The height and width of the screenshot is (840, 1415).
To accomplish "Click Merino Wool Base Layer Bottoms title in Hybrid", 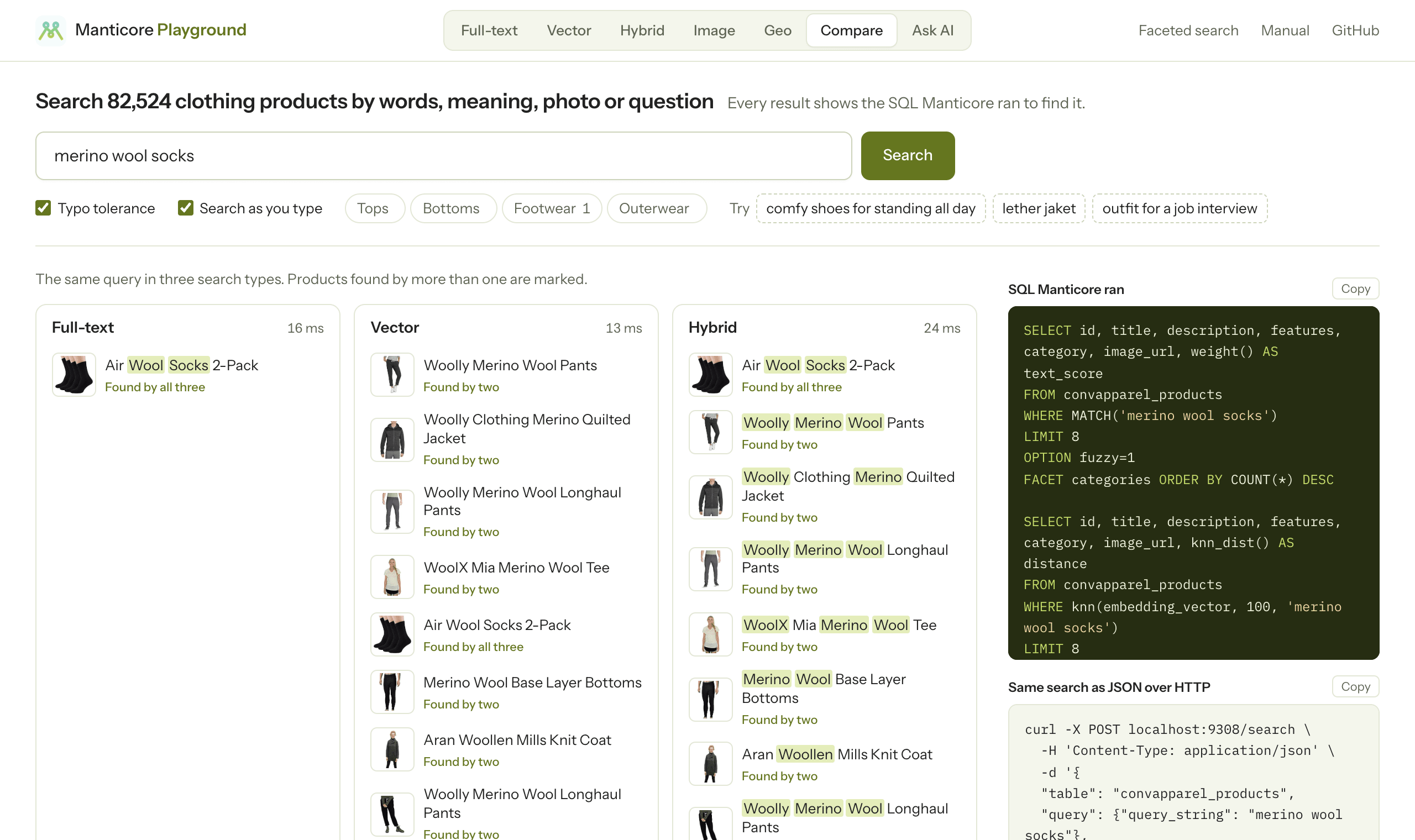I will click(x=824, y=688).
